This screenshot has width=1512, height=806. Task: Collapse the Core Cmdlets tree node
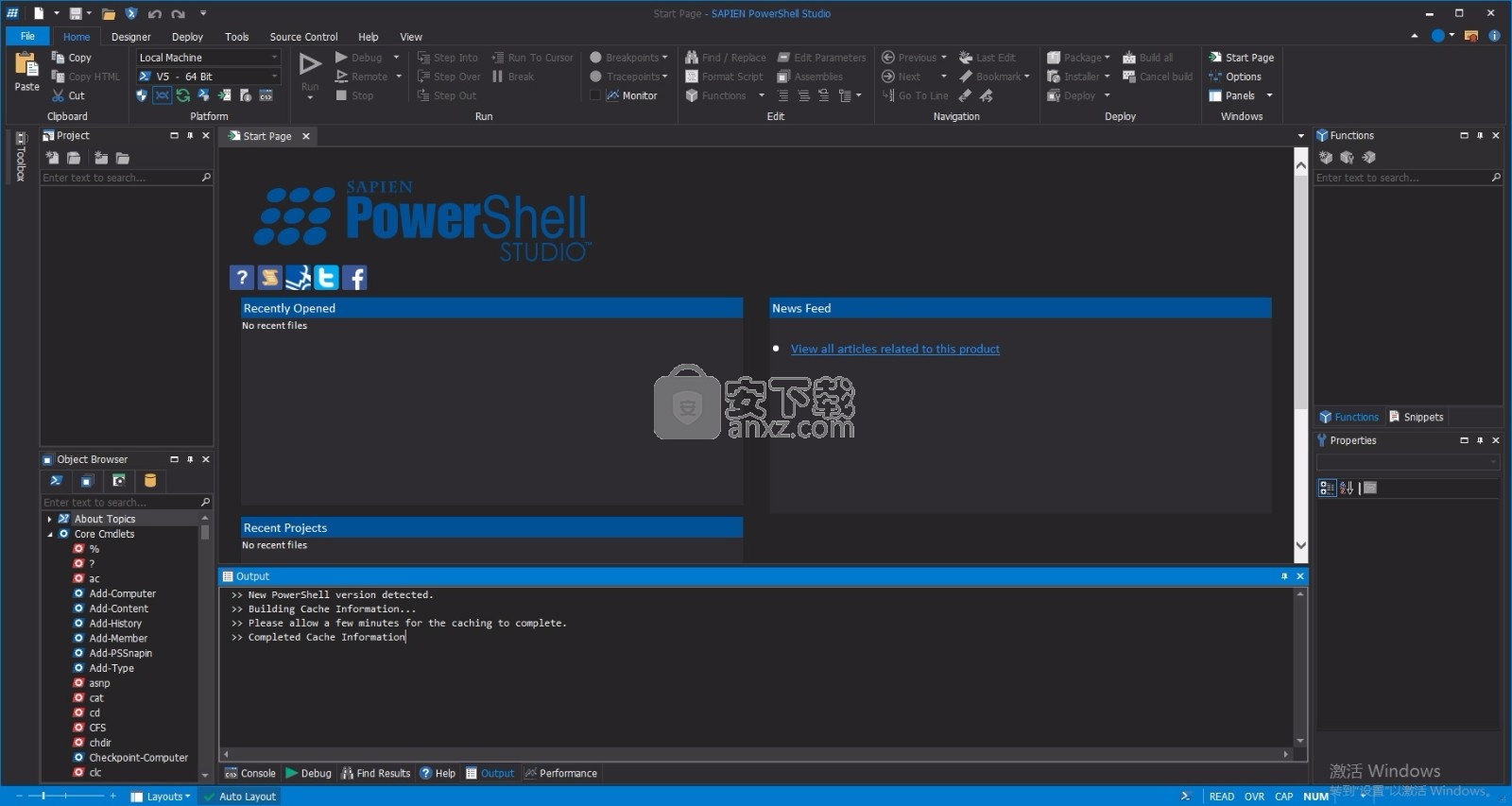click(x=50, y=534)
